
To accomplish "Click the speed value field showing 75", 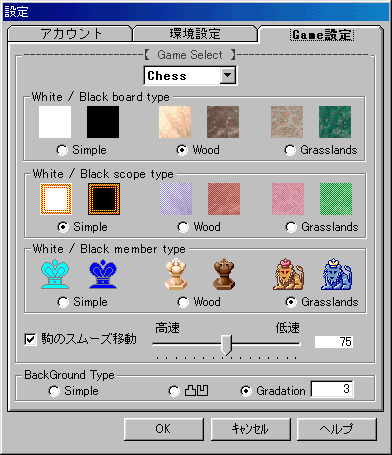I will click(334, 342).
